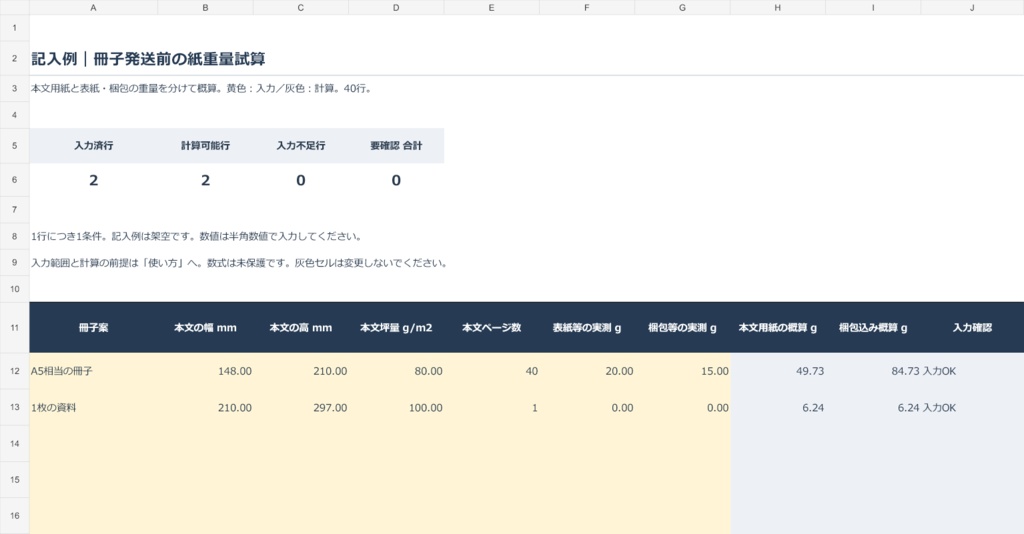Click title cell 記入例｜冊子発送前の紙重量試算
The height and width of the screenshot is (534, 1024).
click(x=148, y=59)
